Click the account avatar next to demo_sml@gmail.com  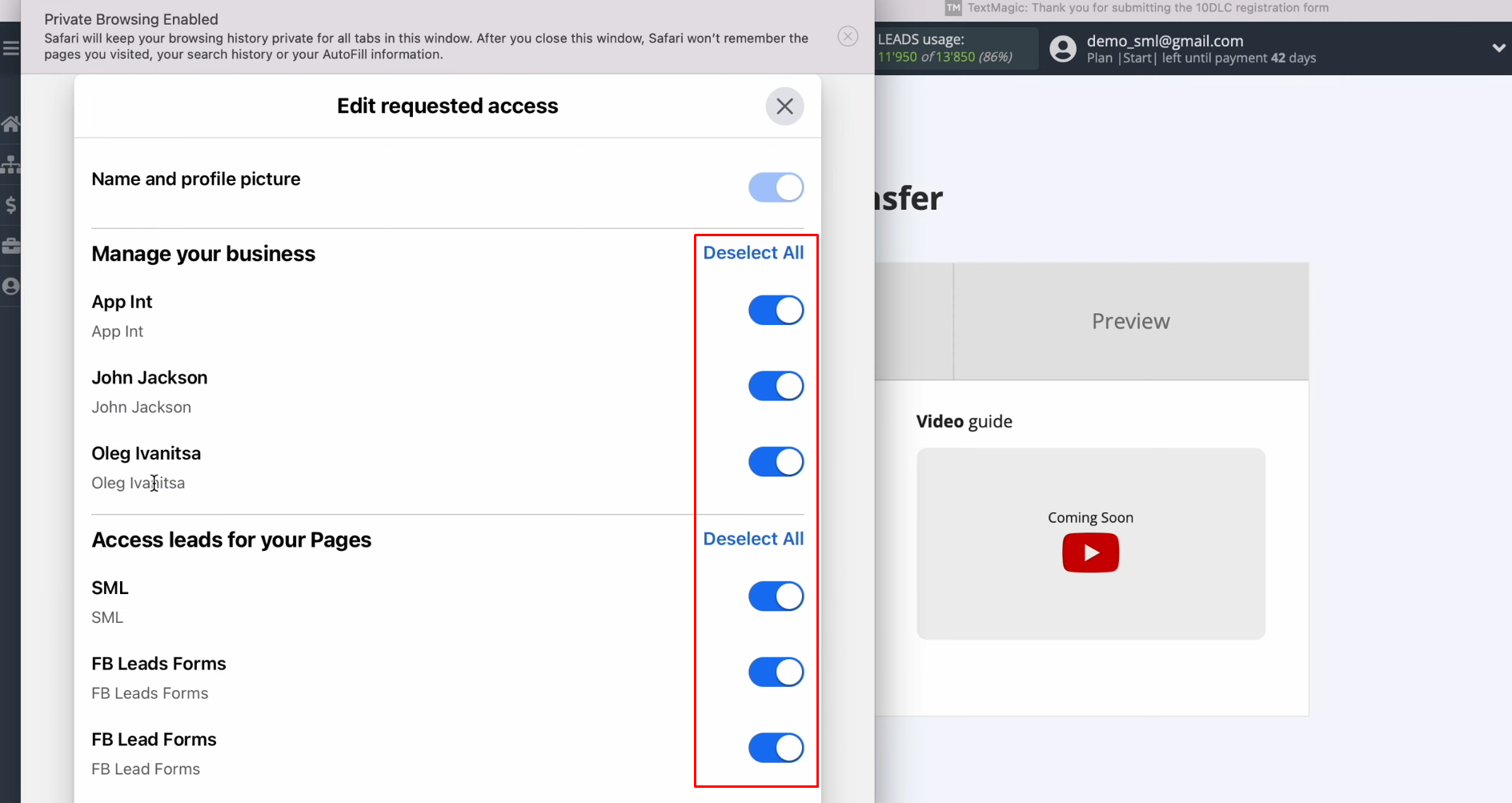[x=1063, y=49]
